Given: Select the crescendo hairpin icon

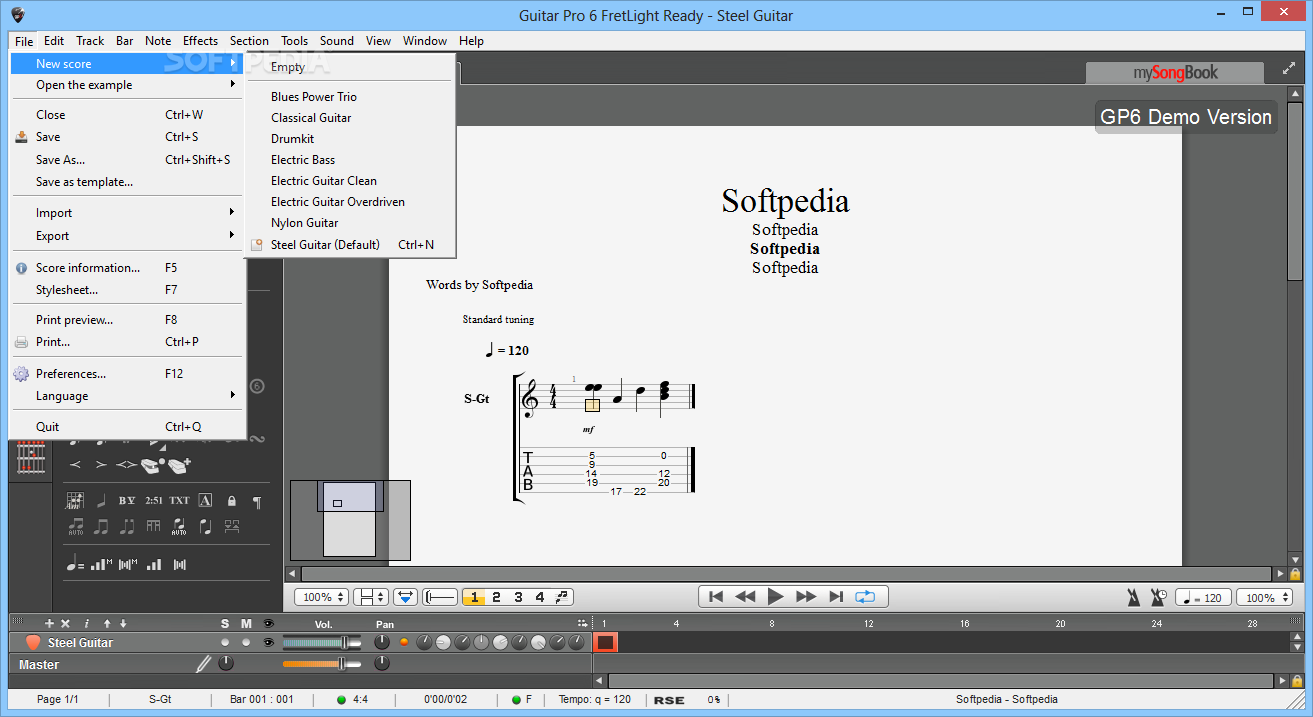Looking at the screenshot, I should [x=74, y=465].
